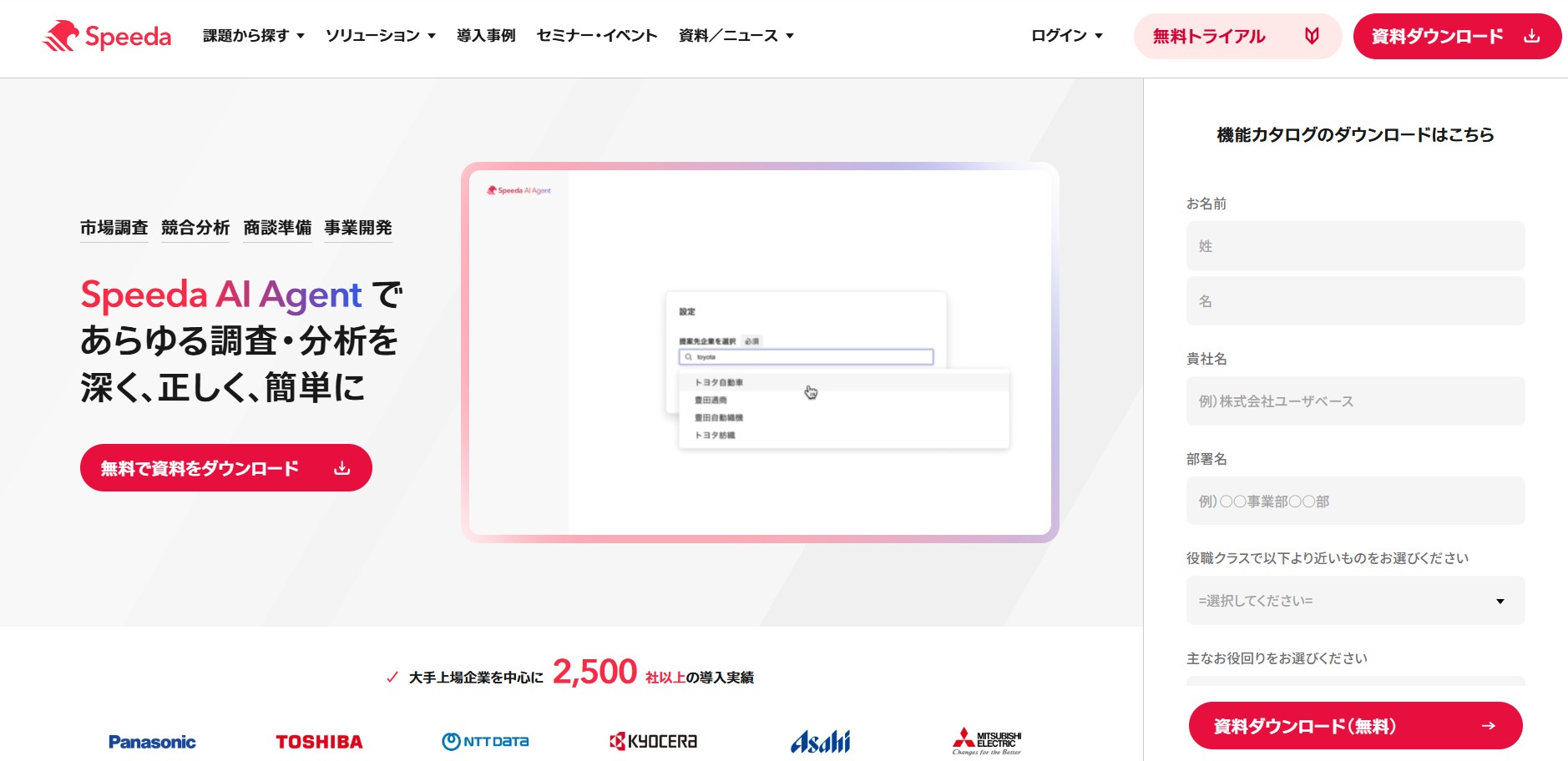Click the Panasonic logo
This screenshot has width=1568, height=761.
(x=152, y=742)
